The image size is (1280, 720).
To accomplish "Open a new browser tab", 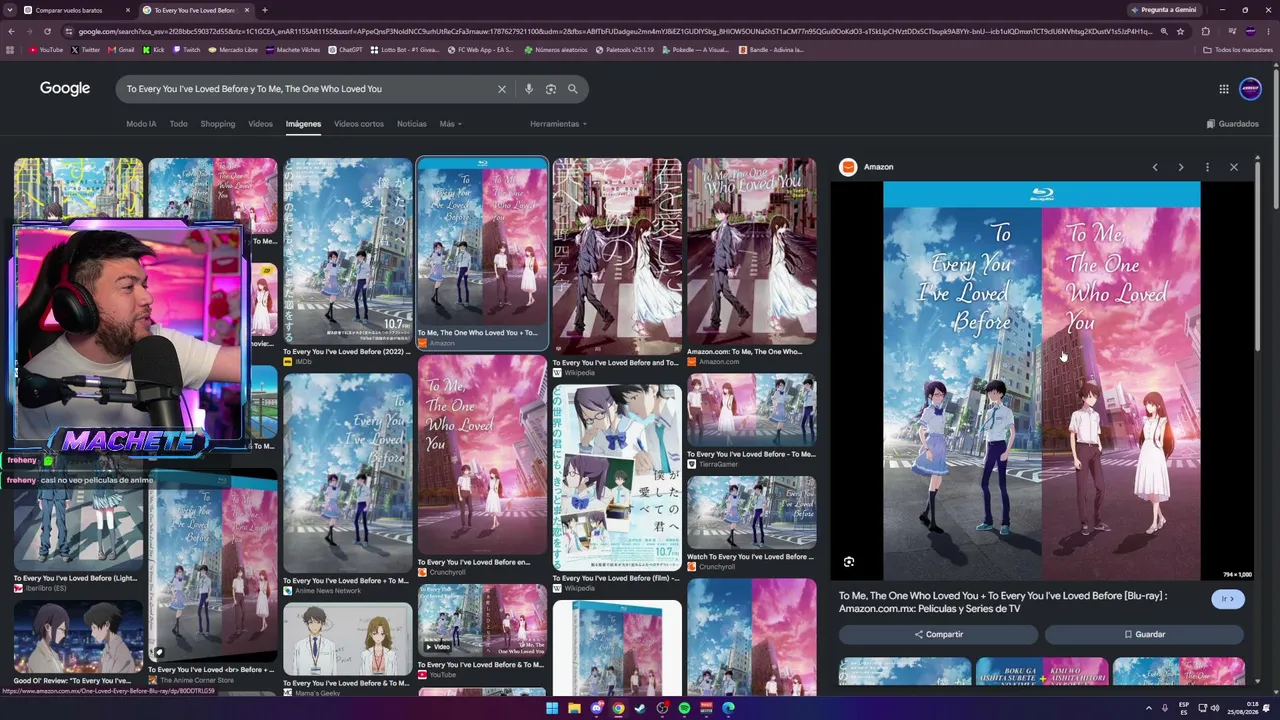I will 264,10.
